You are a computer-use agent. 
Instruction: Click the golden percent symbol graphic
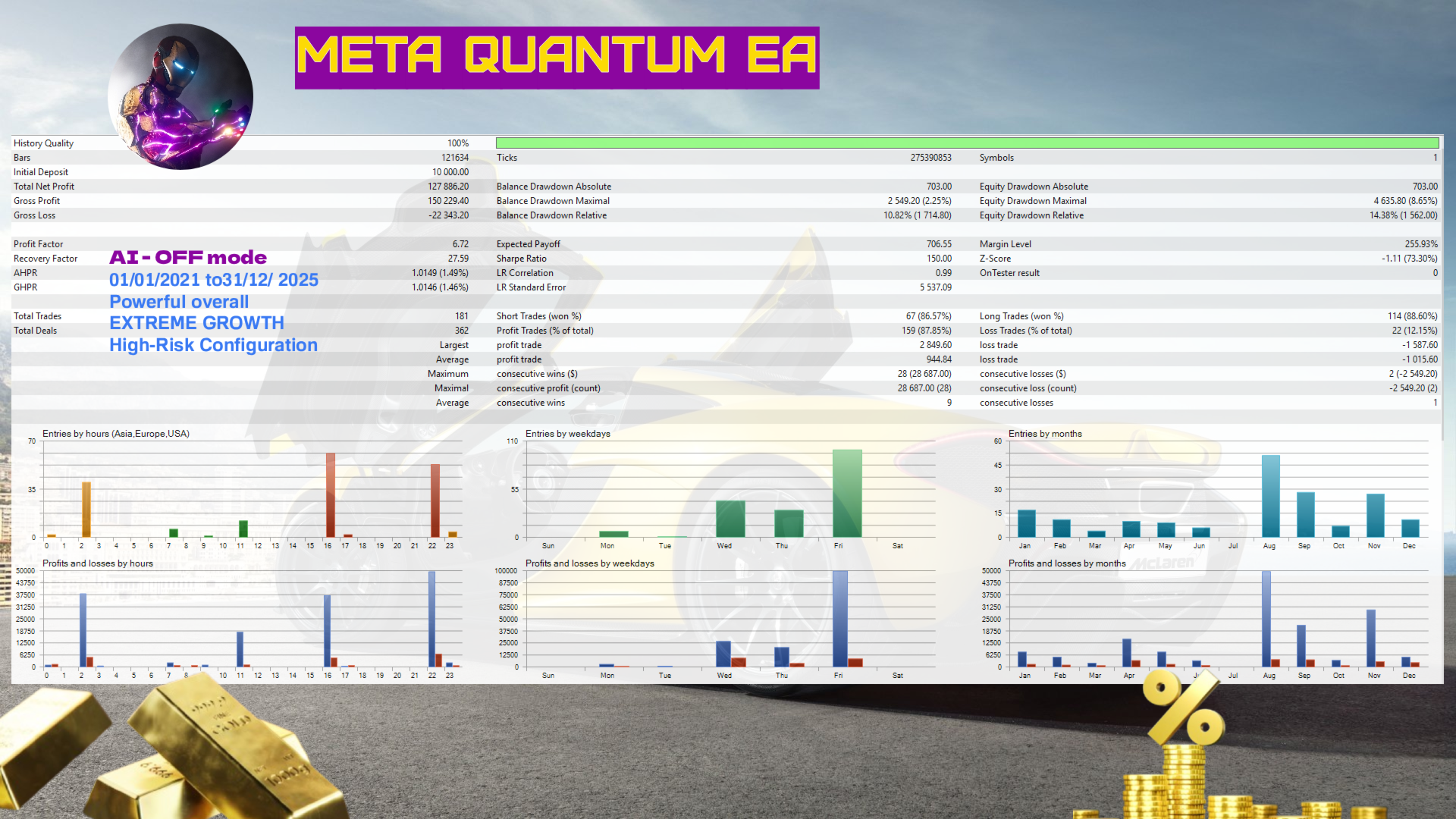(x=1183, y=705)
